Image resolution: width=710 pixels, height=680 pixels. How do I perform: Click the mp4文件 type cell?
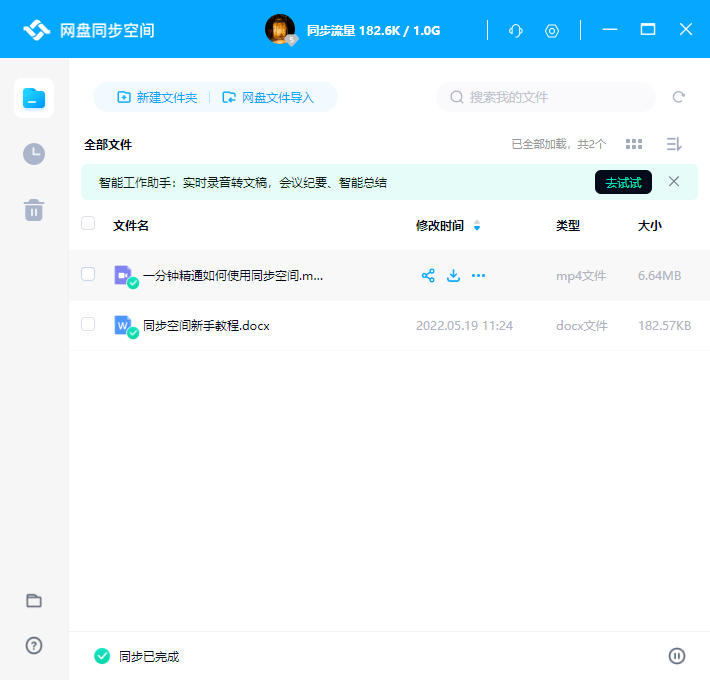pos(581,275)
